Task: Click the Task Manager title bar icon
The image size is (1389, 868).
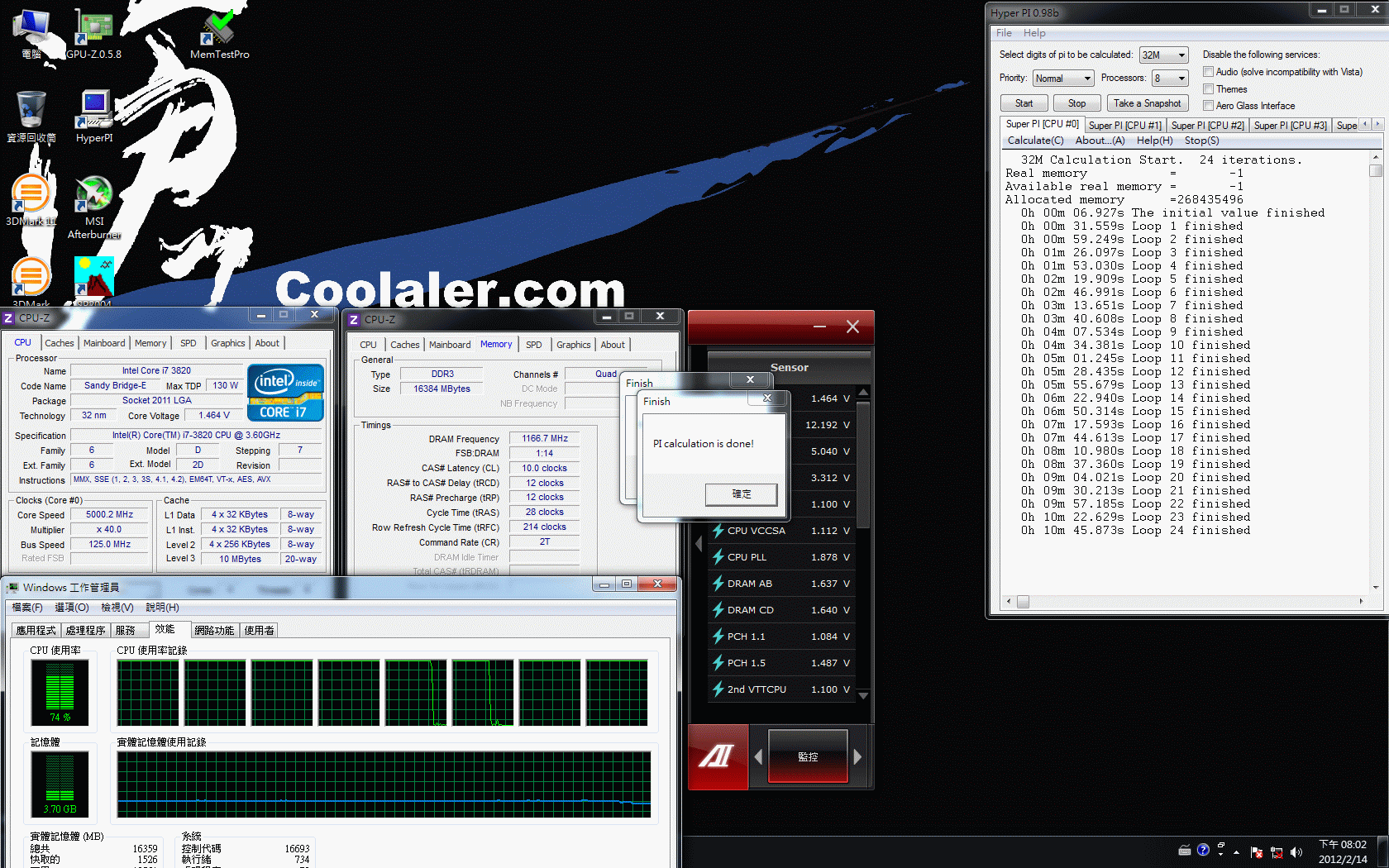Action: coord(12,588)
